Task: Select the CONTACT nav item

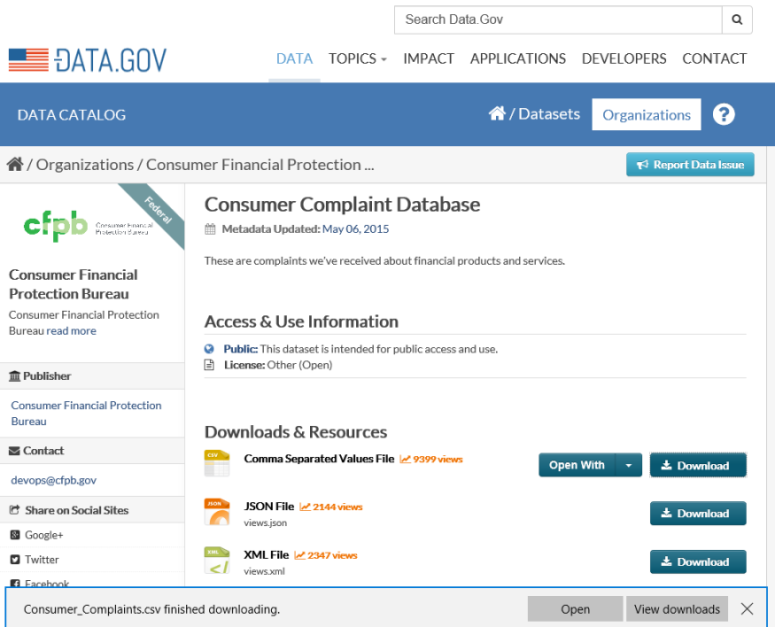Action: pyautogui.click(x=714, y=59)
